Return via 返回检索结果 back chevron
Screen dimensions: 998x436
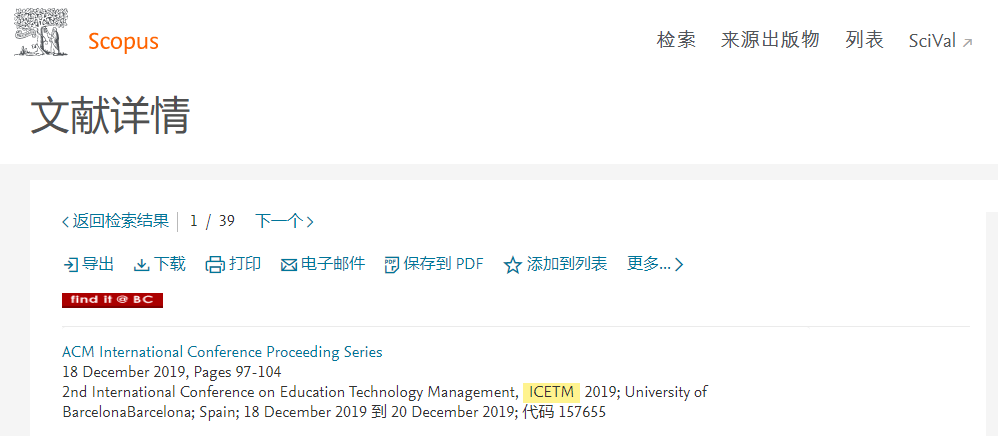pyautogui.click(x=66, y=222)
